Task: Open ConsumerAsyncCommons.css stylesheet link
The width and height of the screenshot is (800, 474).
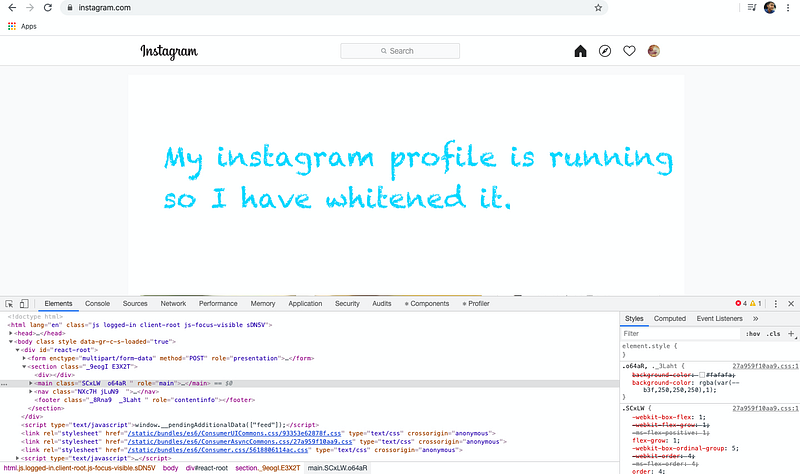Action: 240,442
